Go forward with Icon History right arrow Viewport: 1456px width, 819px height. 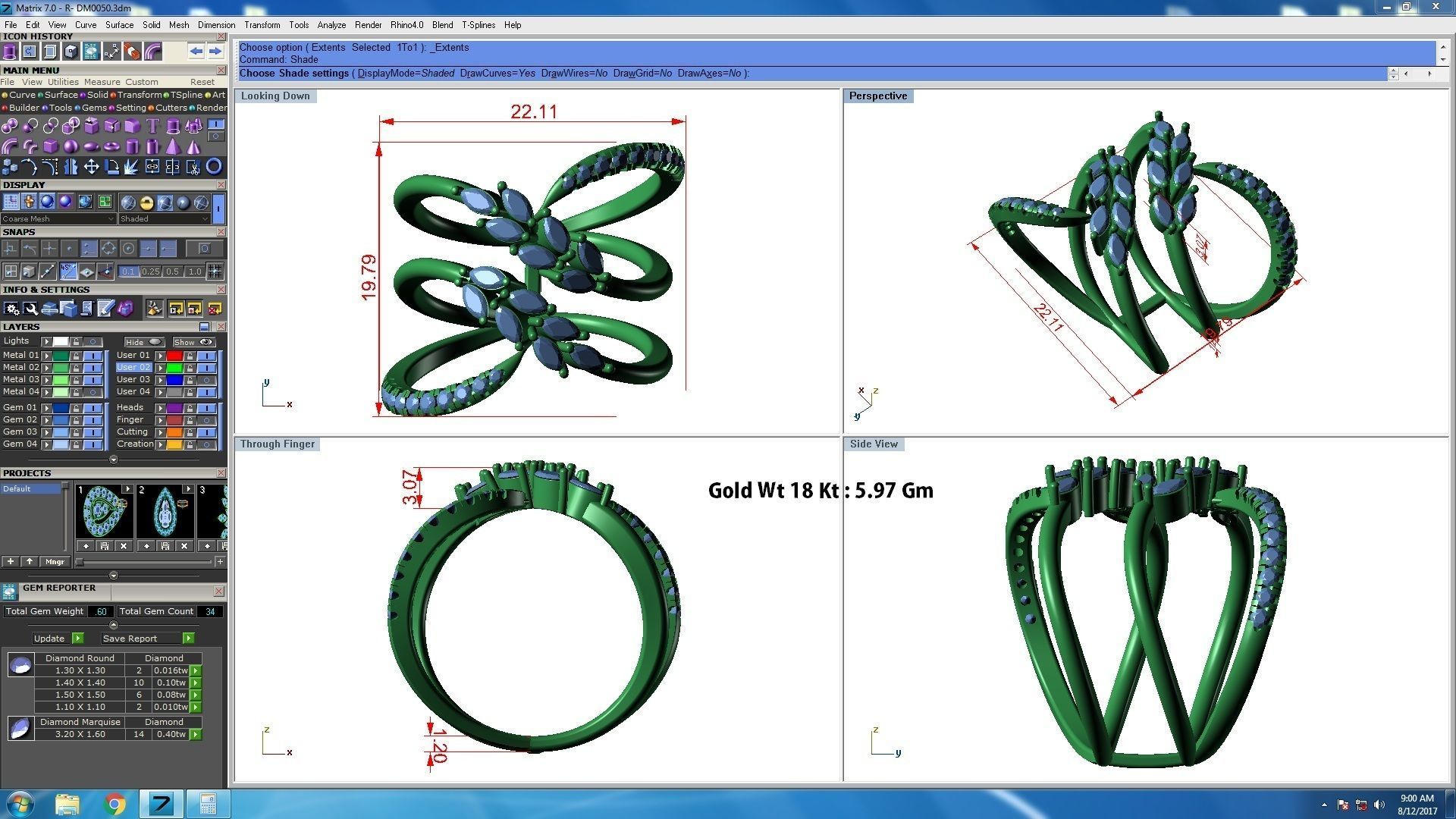215,52
